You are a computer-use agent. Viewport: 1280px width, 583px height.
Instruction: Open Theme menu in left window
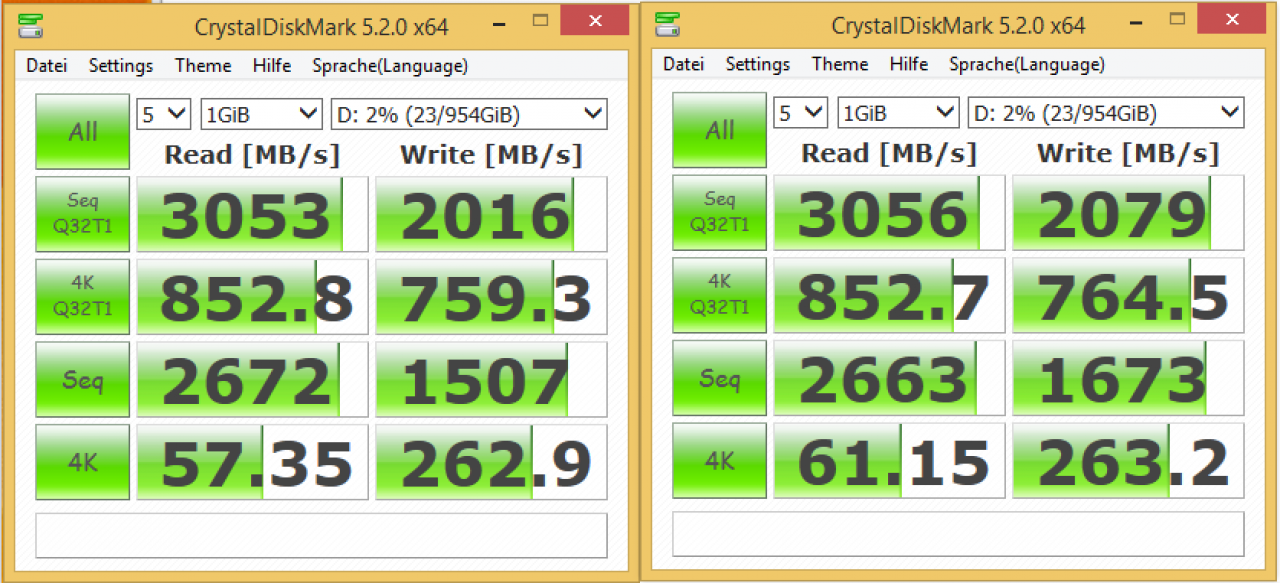point(203,66)
